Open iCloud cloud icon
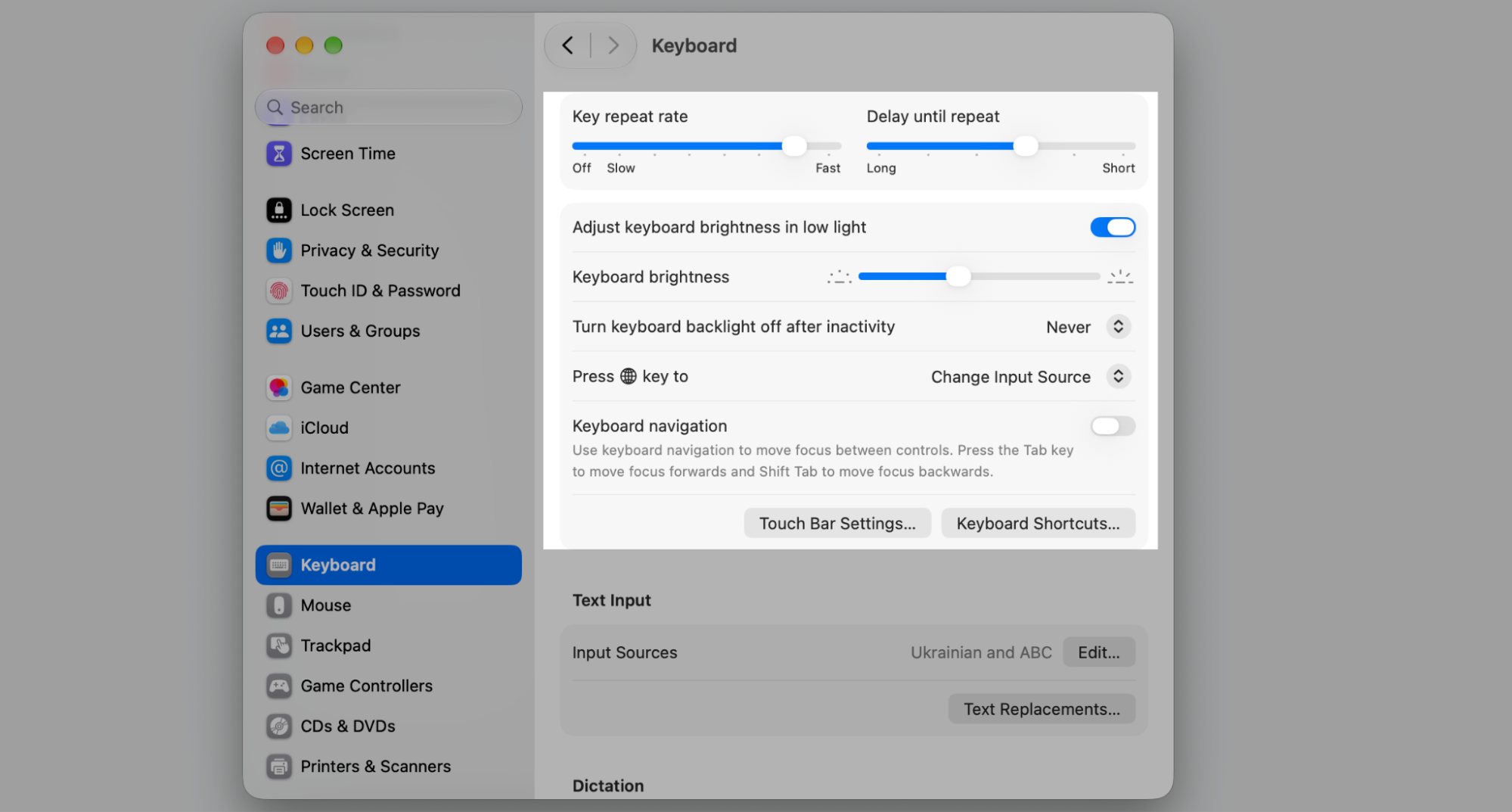 [x=279, y=428]
